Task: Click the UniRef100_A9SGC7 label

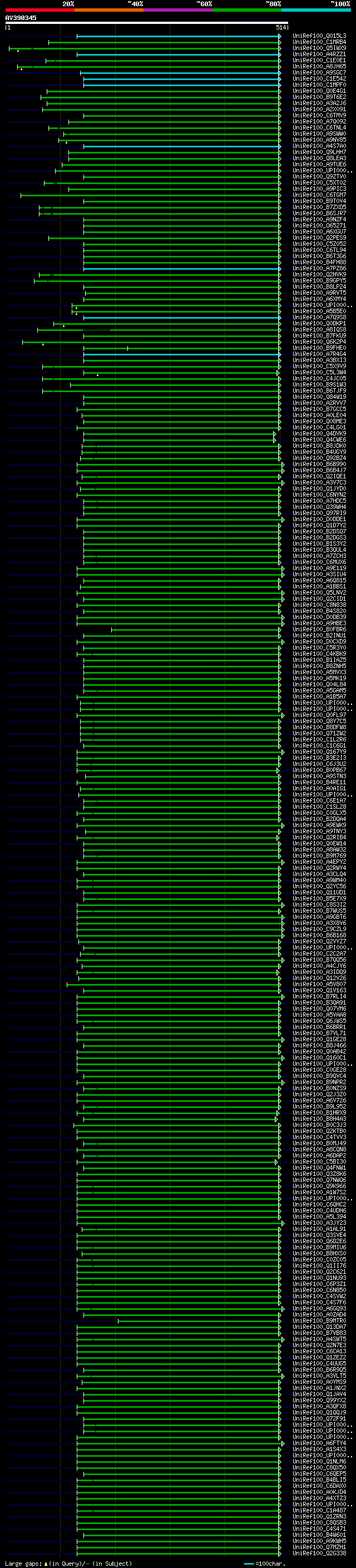Action: click(x=319, y=72)
